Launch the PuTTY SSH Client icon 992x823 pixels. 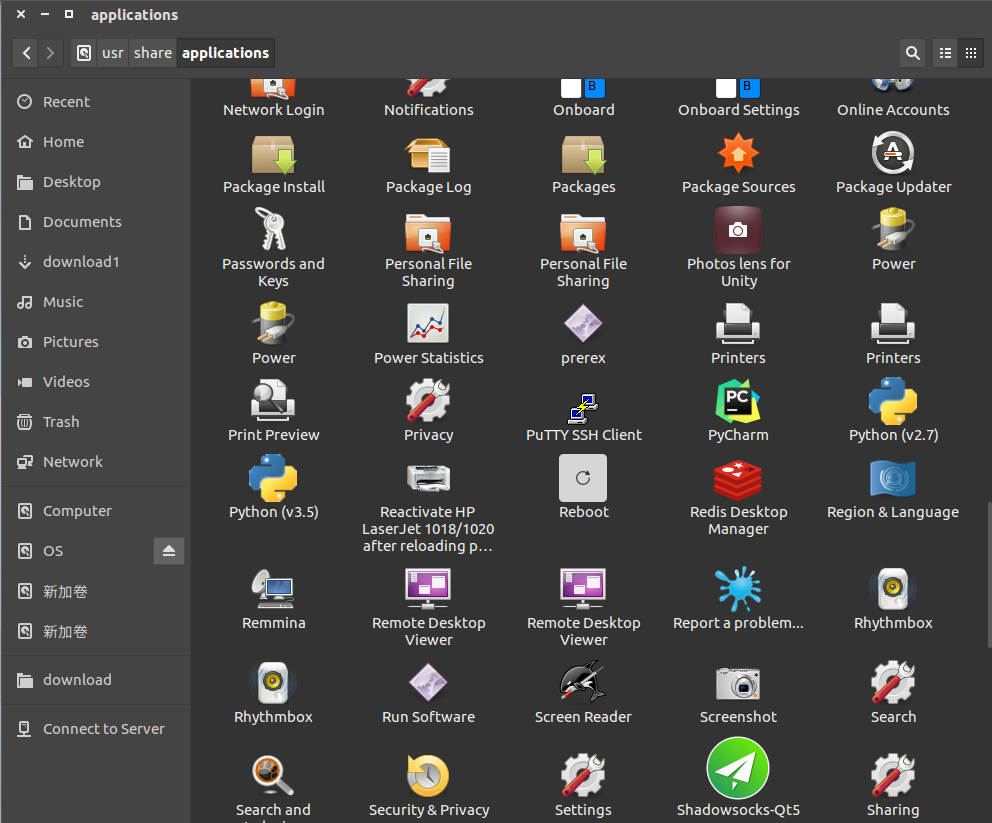click(x=583, y=408)
